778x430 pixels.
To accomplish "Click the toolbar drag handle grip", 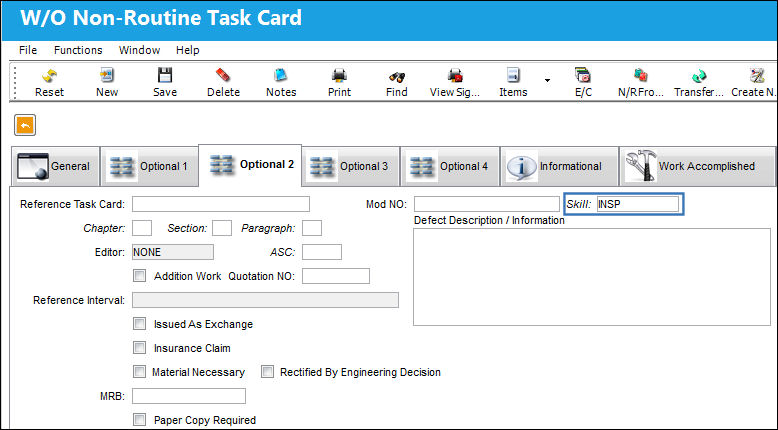I will tap(15, 82).
